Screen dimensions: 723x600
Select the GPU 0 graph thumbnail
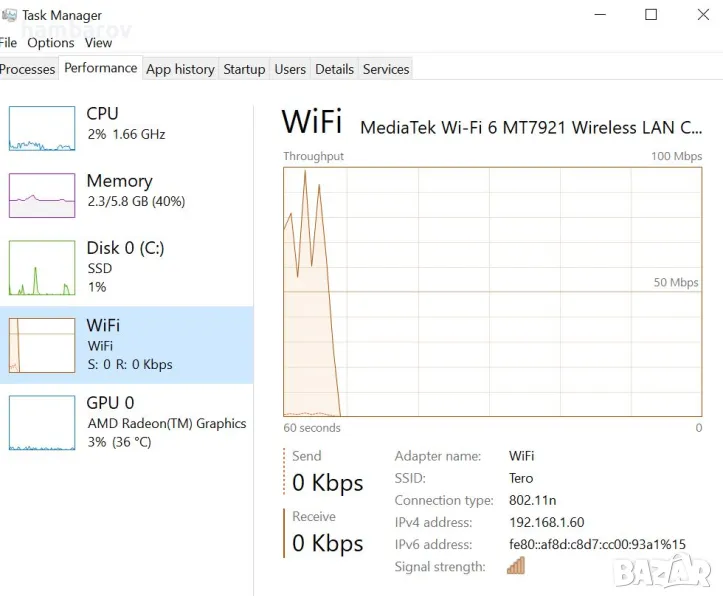point(42,422)
